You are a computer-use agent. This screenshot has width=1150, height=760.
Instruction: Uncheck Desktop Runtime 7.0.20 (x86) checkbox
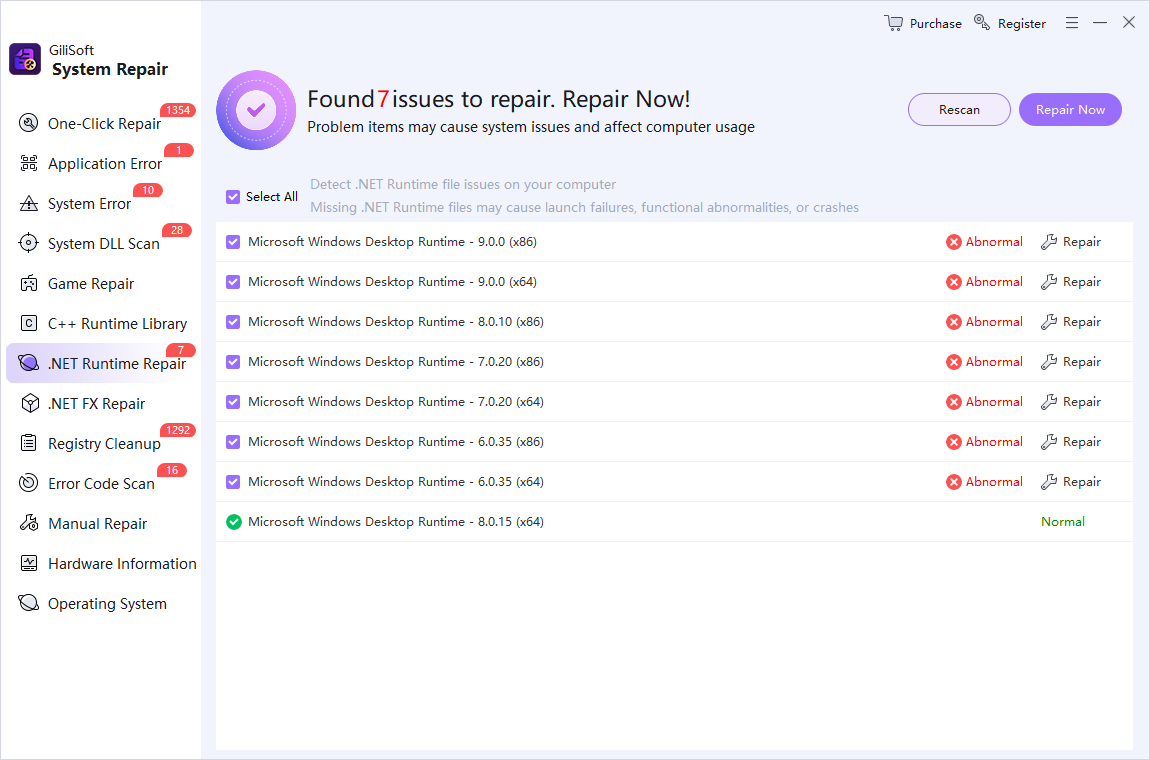233,362
